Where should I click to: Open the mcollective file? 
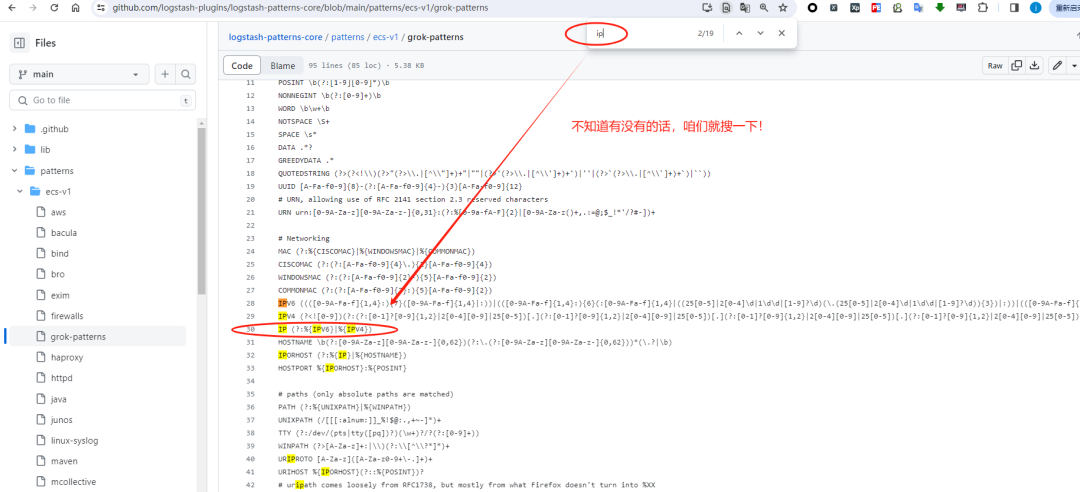tap(73, 482)
